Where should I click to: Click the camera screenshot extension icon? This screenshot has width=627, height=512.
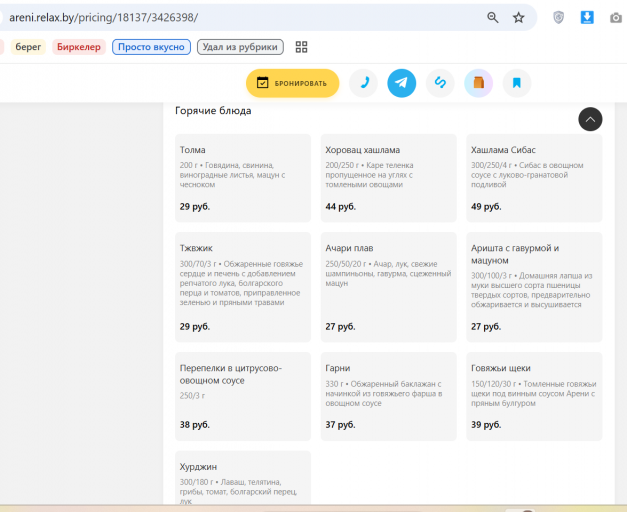[x=616, y=18]
